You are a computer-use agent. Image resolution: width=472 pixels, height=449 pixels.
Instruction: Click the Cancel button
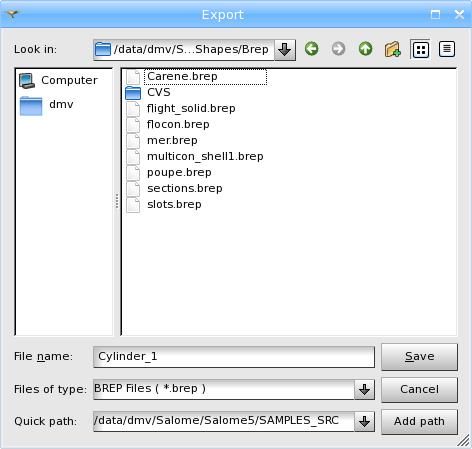click(x=419, y=389)
